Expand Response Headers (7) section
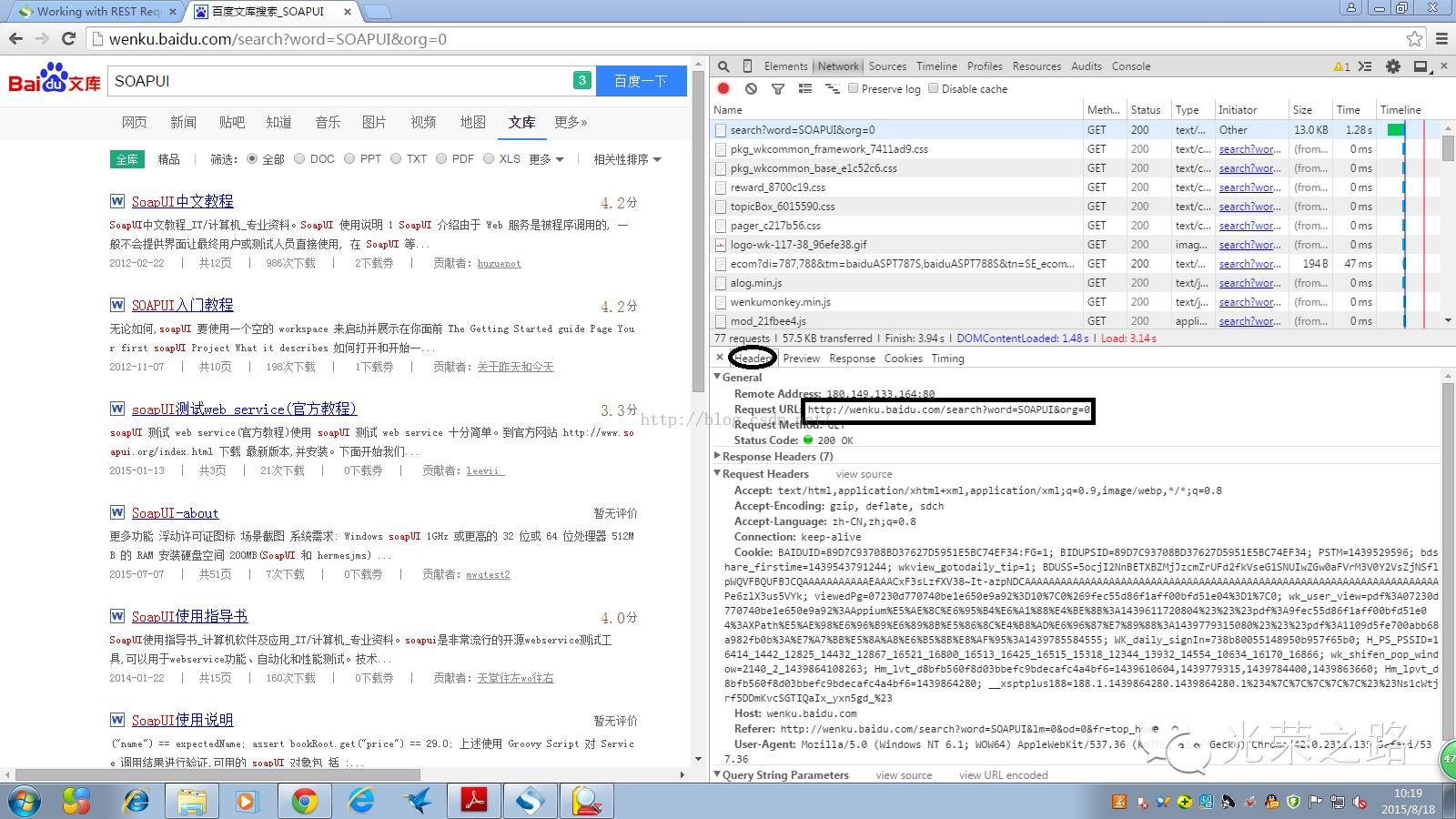 (717, 456)
